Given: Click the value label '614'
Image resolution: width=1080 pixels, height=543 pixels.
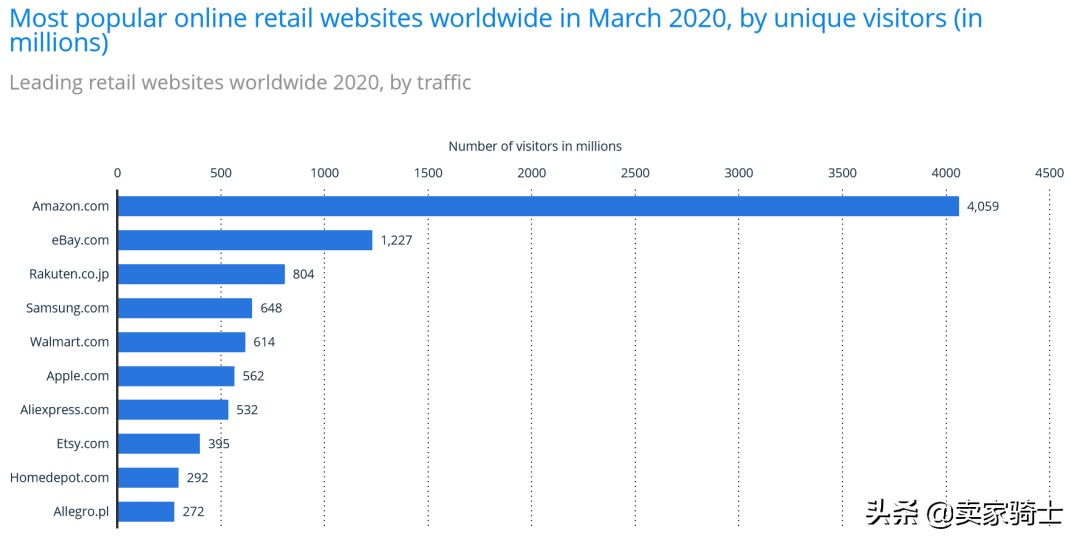Looking at the screenshot, I should (264, 342).
